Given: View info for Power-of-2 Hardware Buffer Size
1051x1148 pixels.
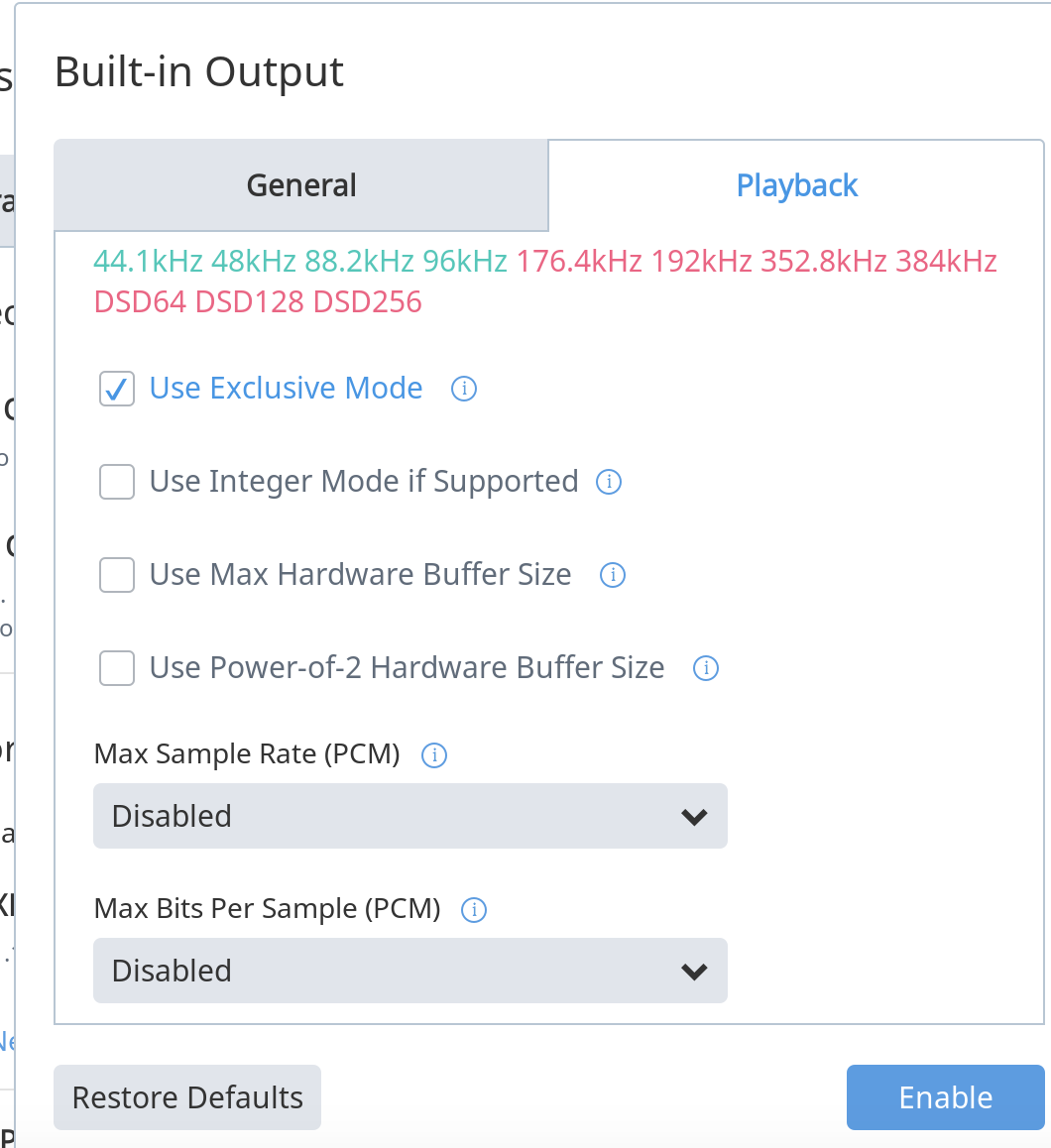Looking at the screenshot, I should [706, 668].
